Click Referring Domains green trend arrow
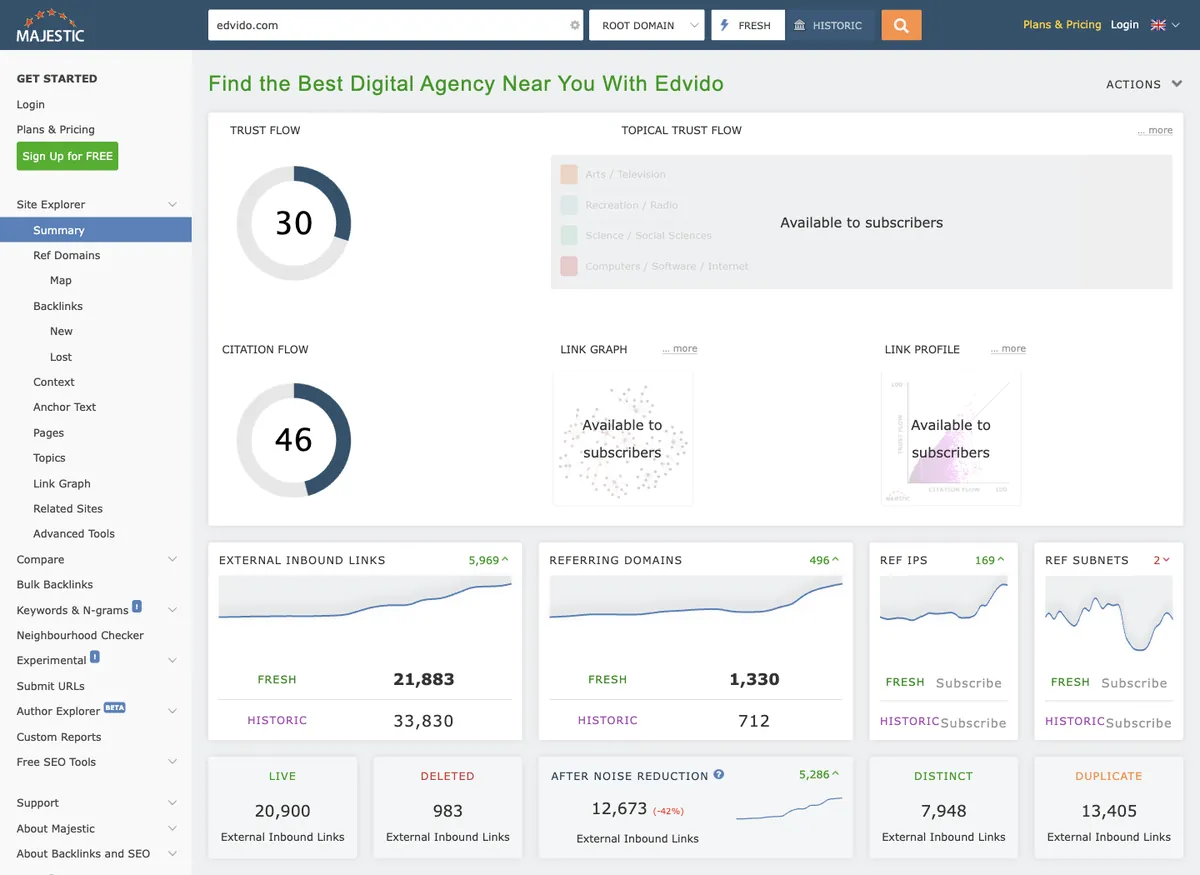This screenshot has height=875, width=1200. (x=835, y=560)
